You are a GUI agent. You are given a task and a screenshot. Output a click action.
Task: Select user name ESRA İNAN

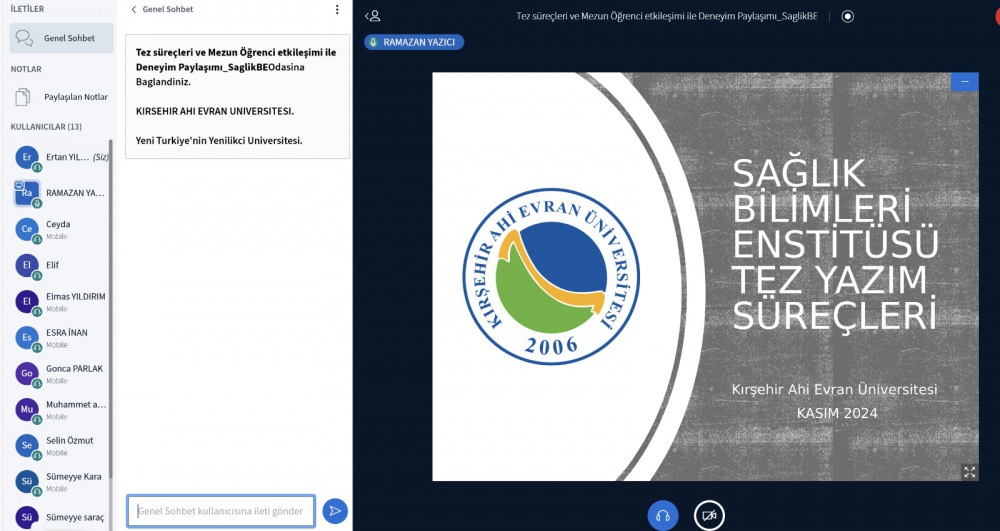pyautogui.click(x=67, y=333)
